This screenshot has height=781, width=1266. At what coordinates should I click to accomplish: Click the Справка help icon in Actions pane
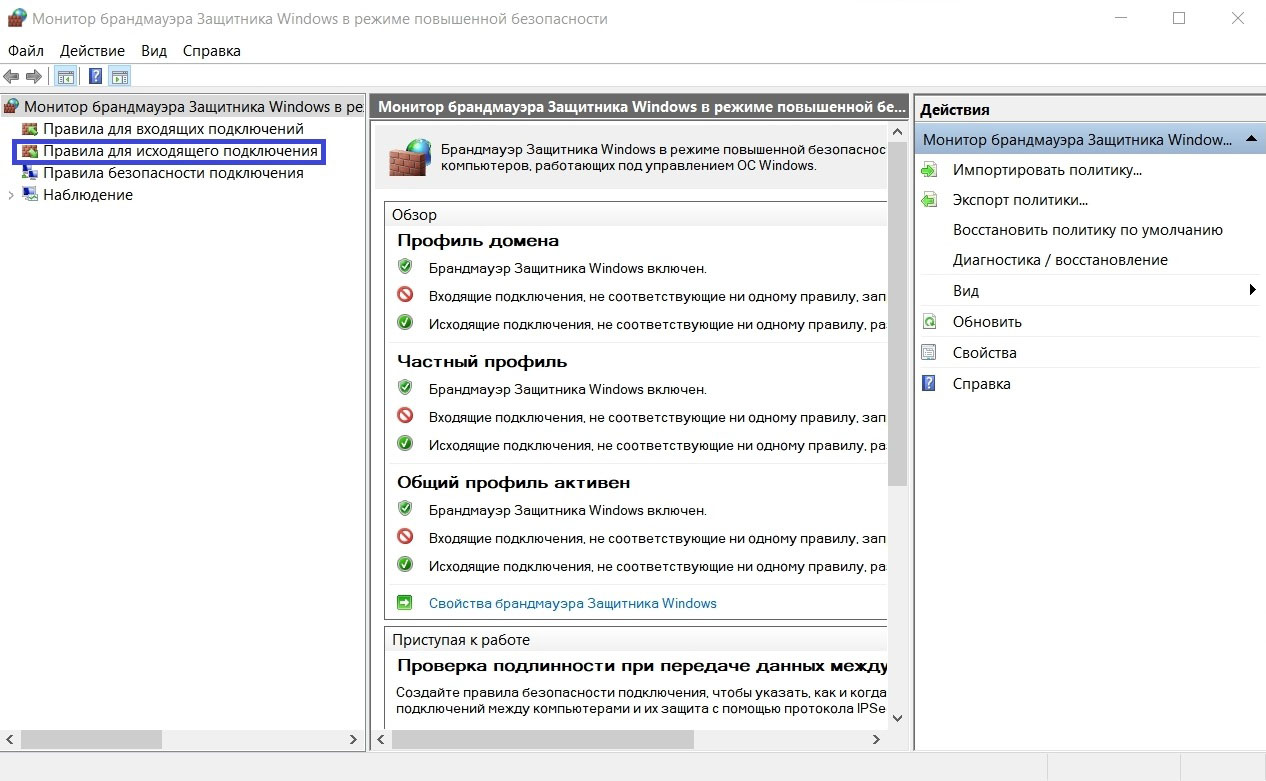pyautogui.click(x=929, y=384)
